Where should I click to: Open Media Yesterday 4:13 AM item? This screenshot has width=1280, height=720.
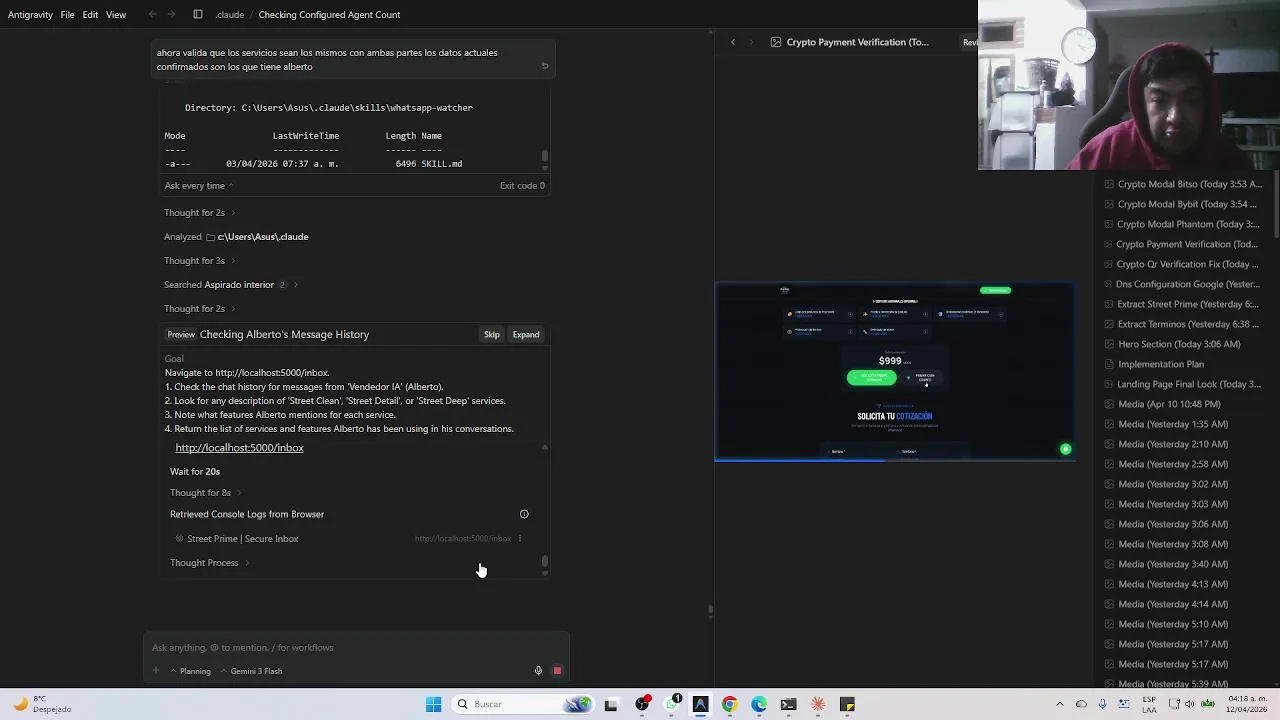point(1166,584)
